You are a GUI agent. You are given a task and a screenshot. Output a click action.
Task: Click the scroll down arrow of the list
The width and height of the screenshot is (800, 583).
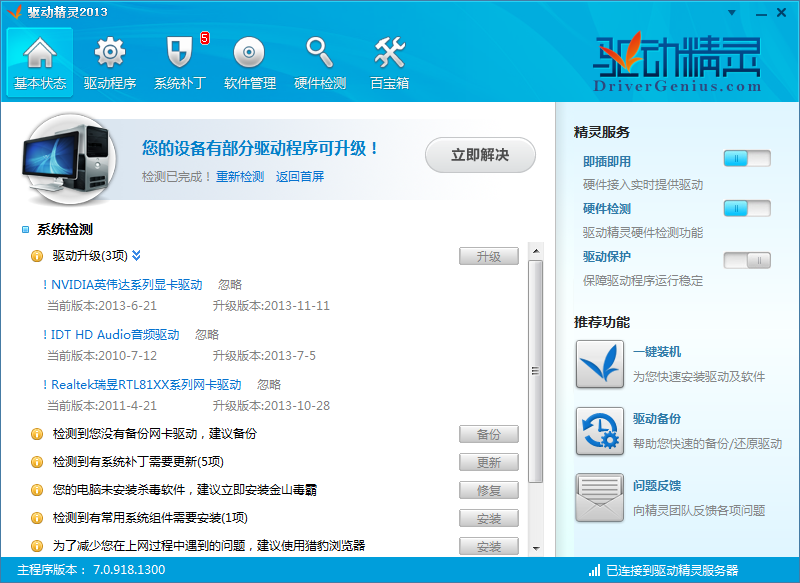[x=536, y=548]
